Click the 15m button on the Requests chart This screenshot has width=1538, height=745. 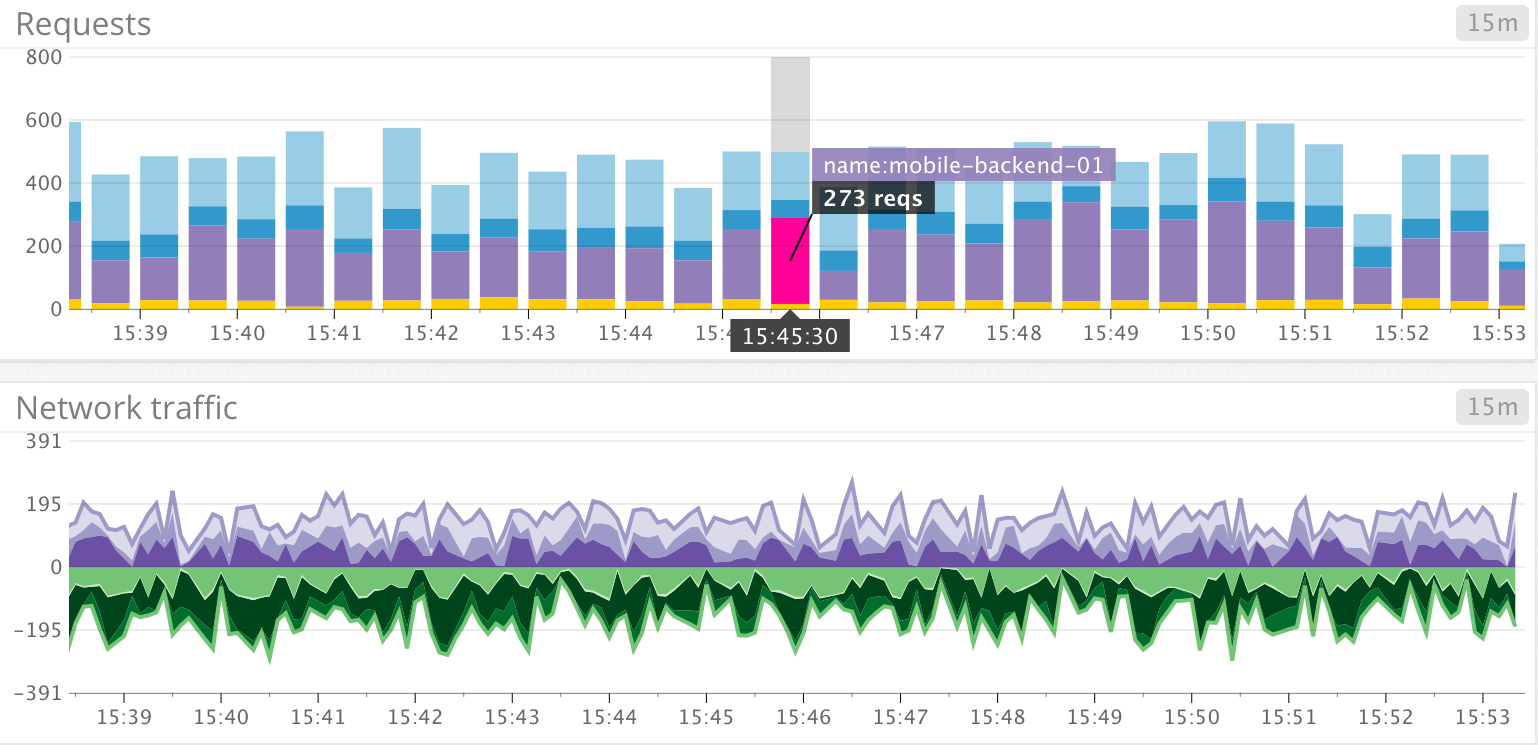[x=1491, y=22]
